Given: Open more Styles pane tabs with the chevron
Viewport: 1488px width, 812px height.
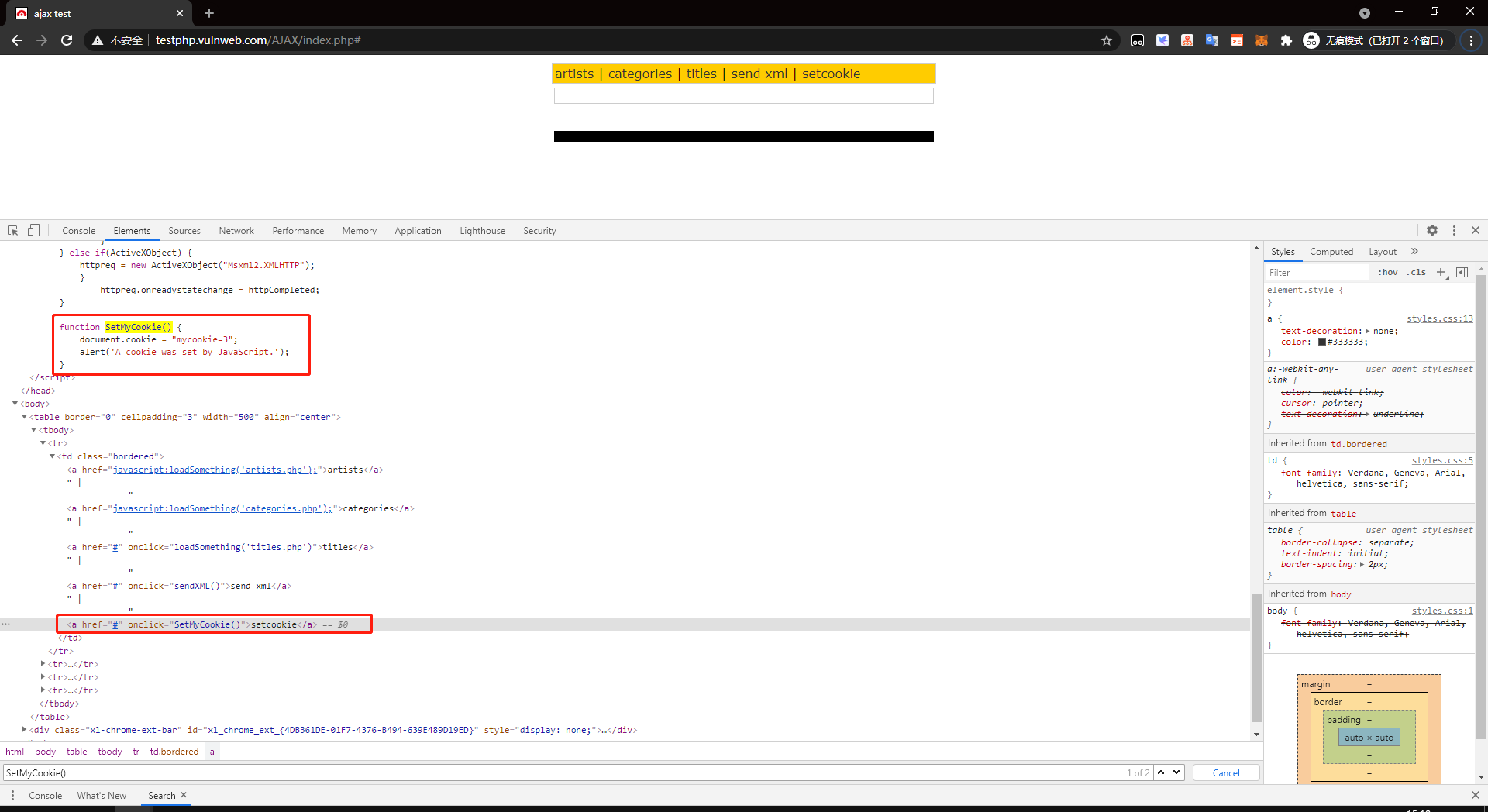Looking at the screenshot, I should click(x=1414, y=251).
